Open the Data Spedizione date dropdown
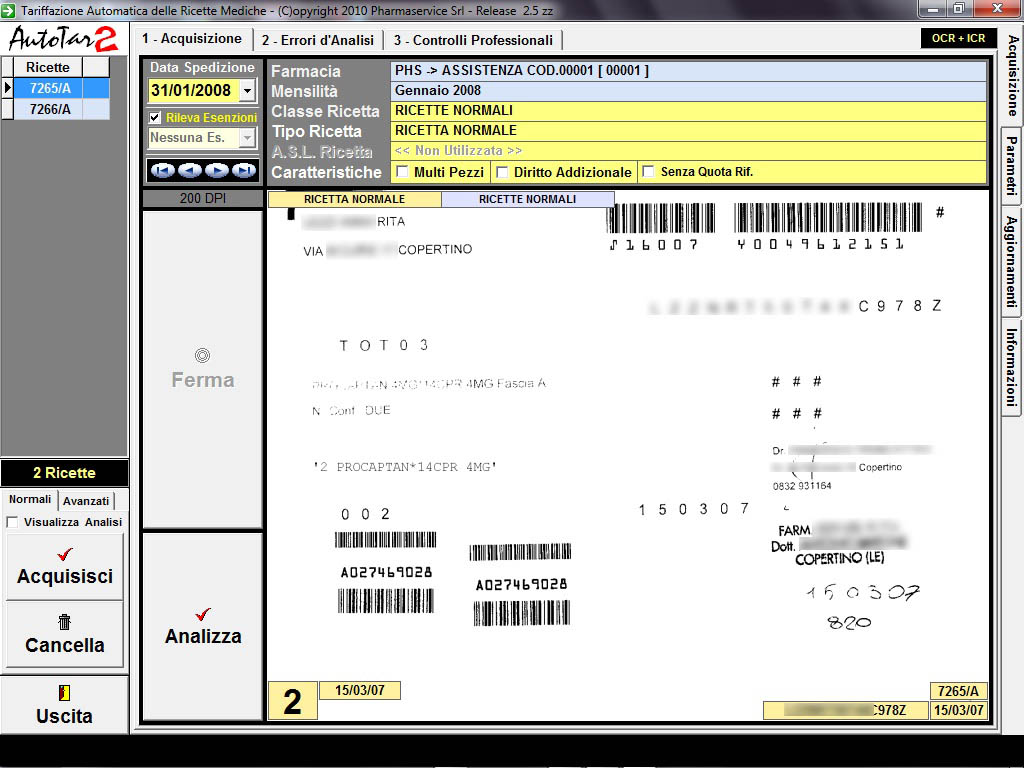Image resolution: width=1024 pixels, height=768 pixels. click(248, 91)
